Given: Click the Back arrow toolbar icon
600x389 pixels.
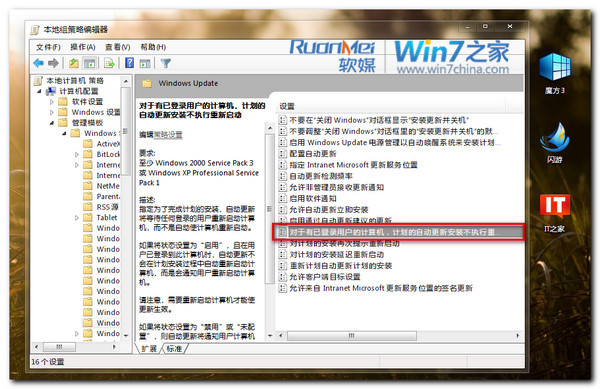Looking at the screenshot, I should click(x=38, y=63).
